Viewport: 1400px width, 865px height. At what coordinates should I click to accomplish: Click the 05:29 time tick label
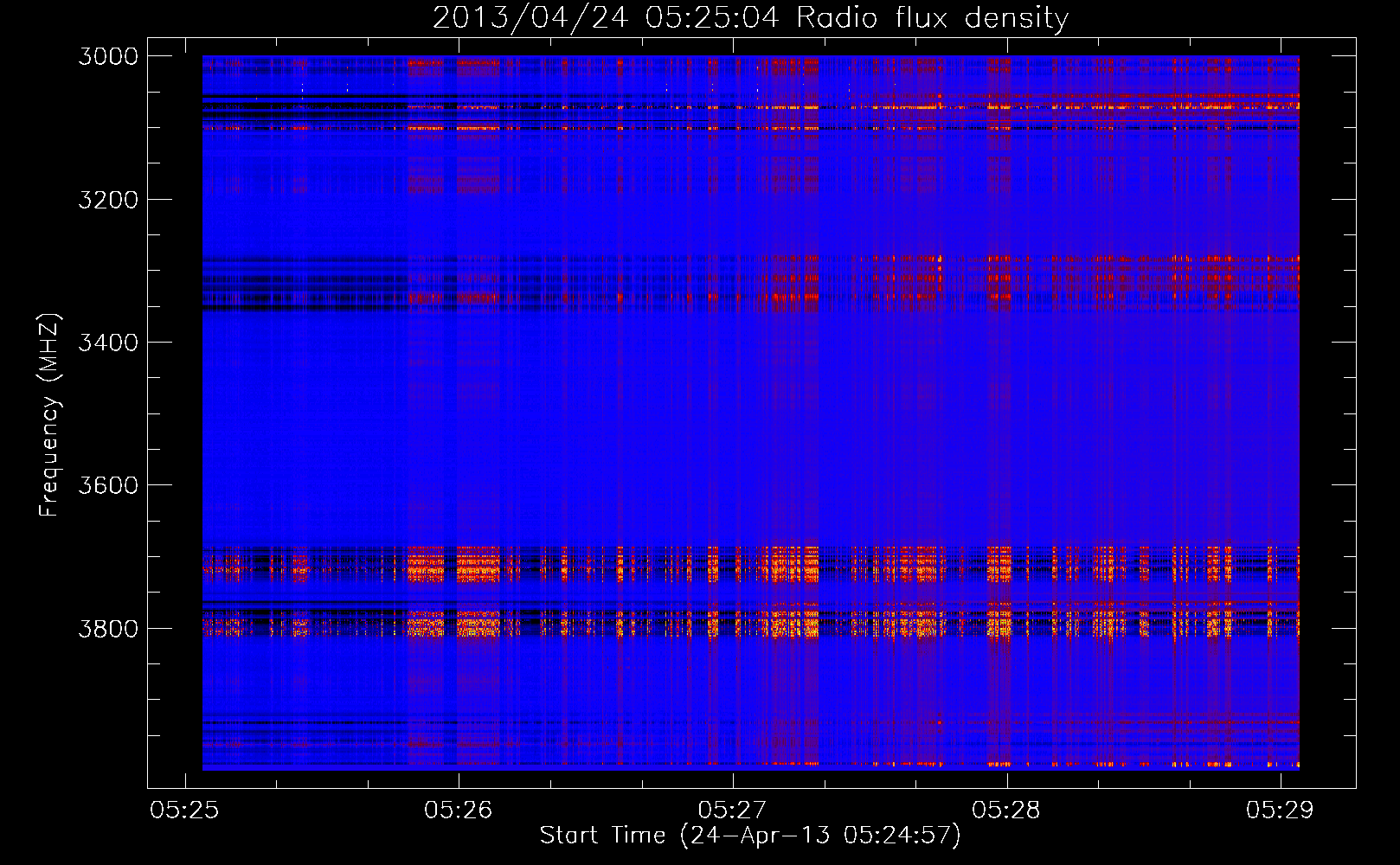click(x=1280, y=810)
